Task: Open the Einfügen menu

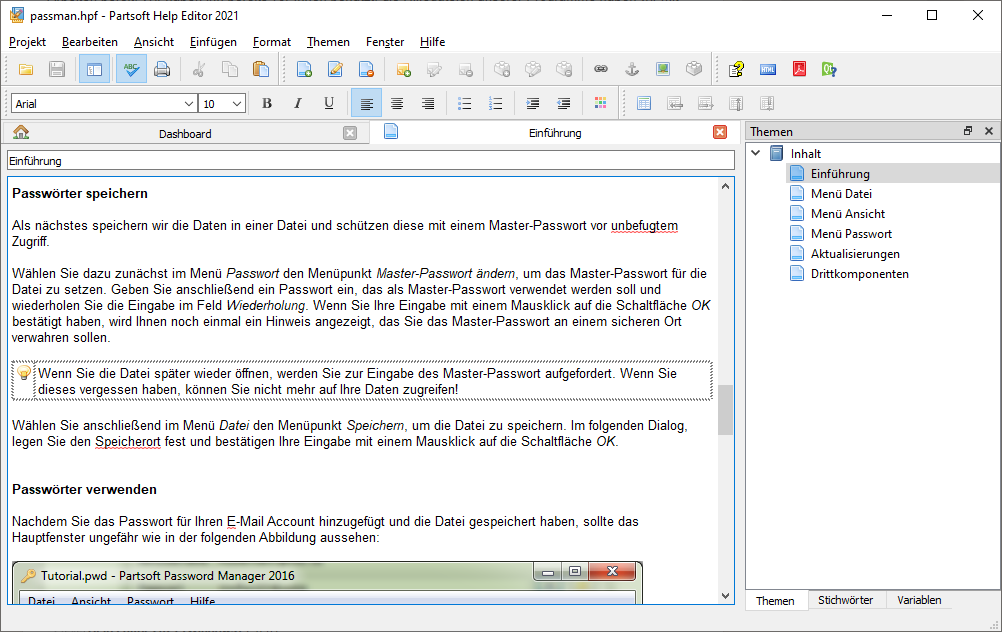Action: [x=213, y=42]
